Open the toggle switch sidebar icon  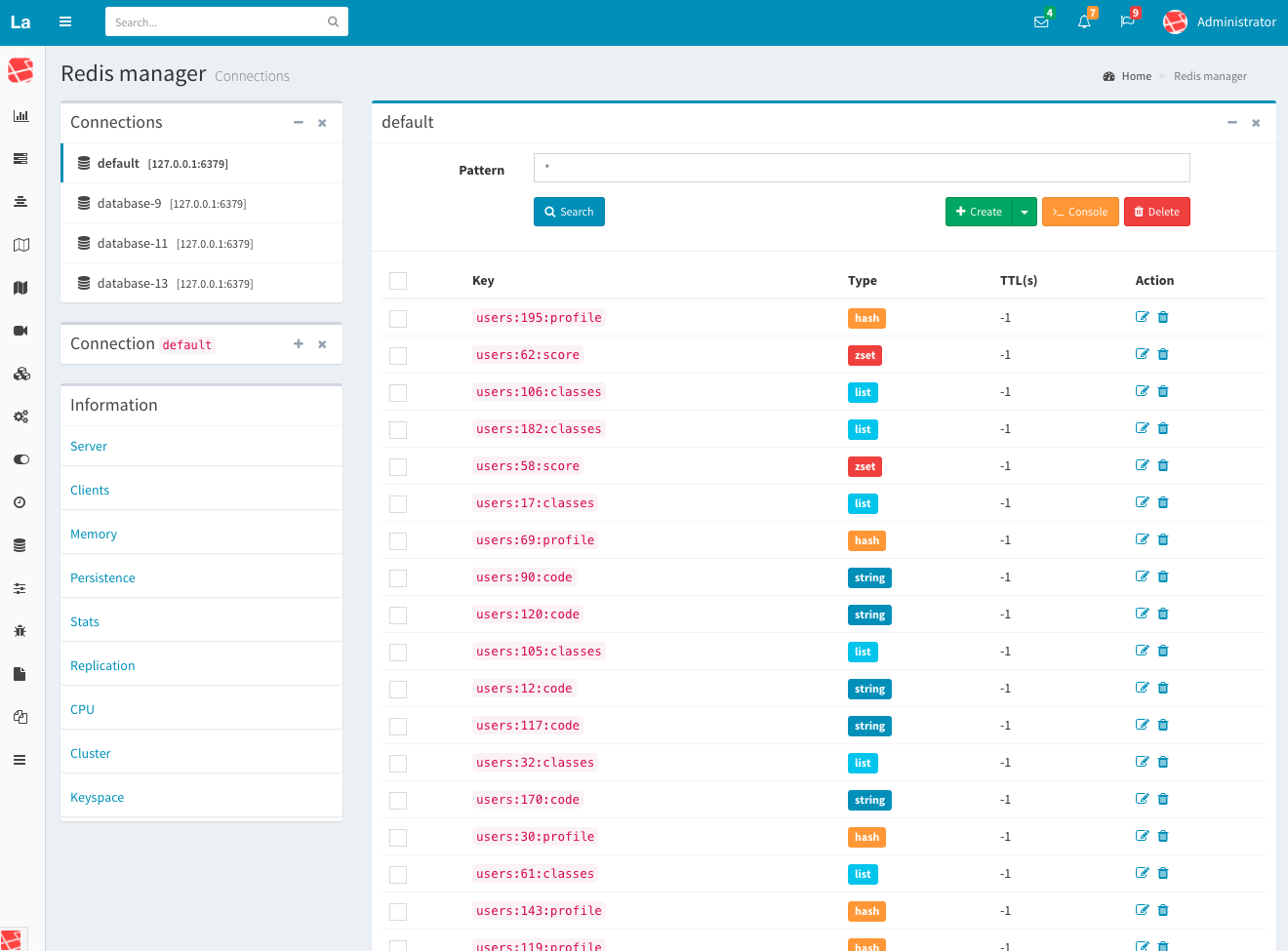[20, 459]
